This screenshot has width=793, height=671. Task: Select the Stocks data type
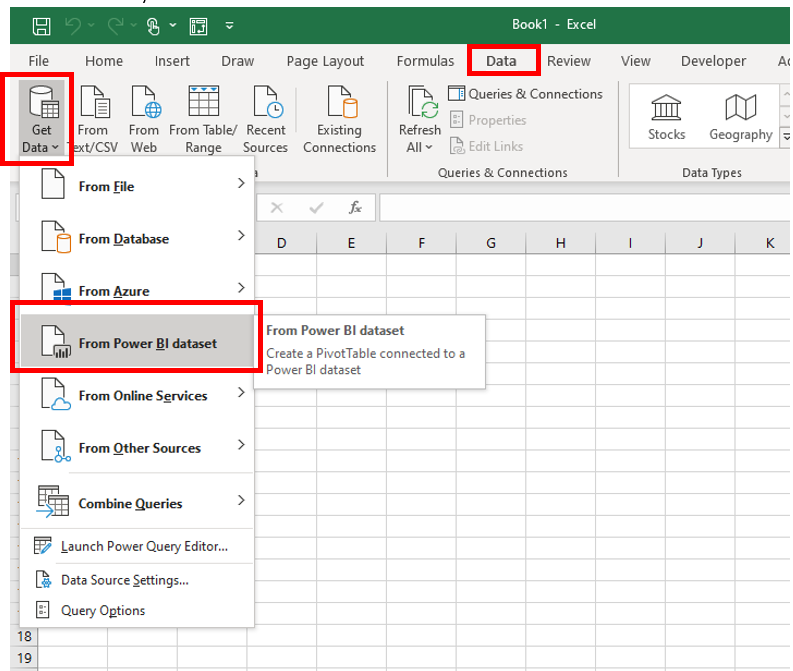[x=666, y=116]
